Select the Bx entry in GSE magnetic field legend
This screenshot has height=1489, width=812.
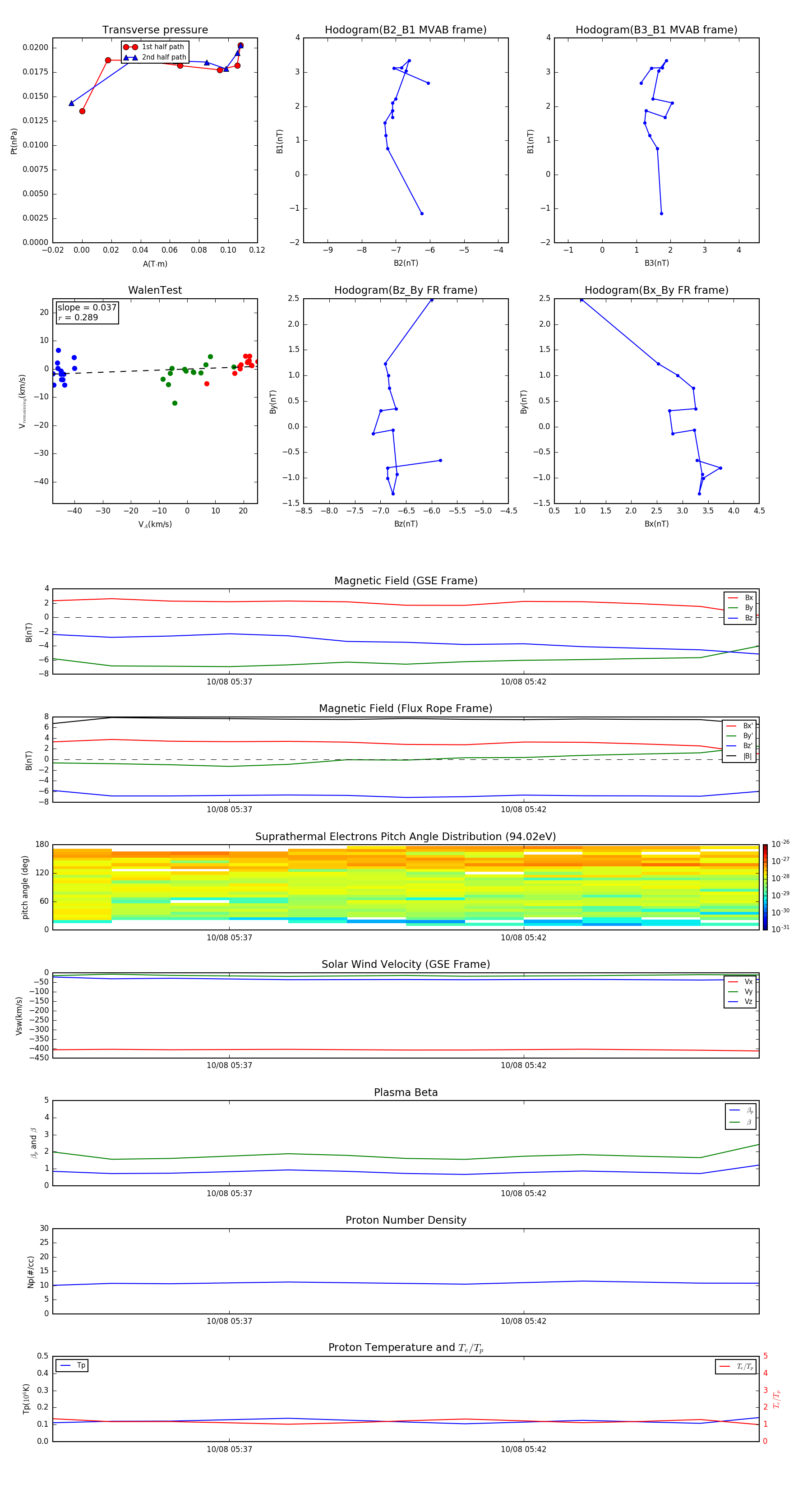[740, 598]
